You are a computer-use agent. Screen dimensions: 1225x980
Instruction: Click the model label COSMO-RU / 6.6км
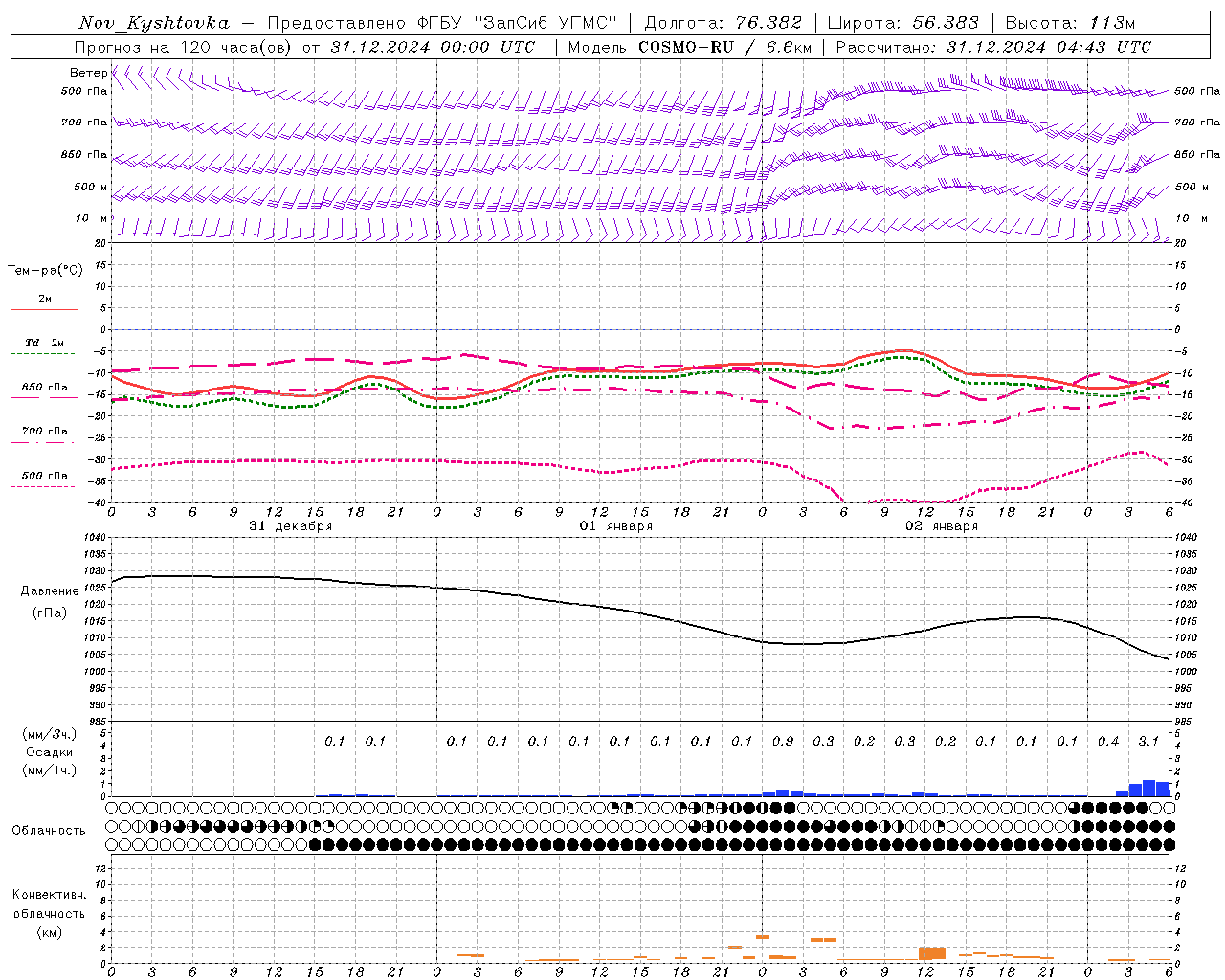tap(724, 47)
